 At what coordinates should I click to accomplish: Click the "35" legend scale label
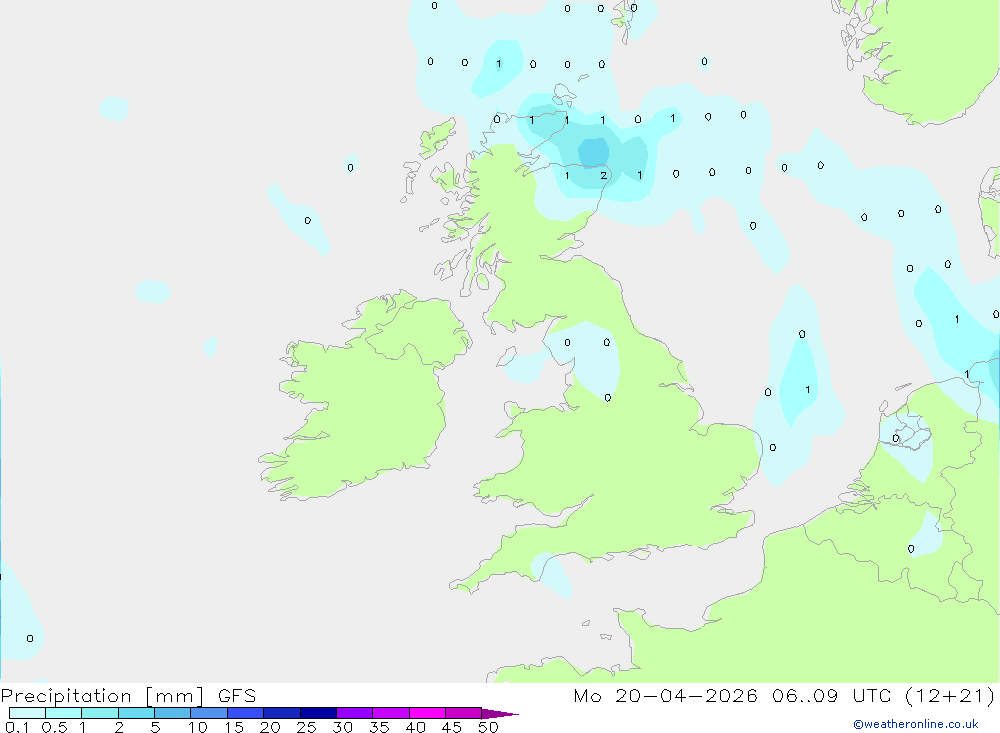click(379, 727)
